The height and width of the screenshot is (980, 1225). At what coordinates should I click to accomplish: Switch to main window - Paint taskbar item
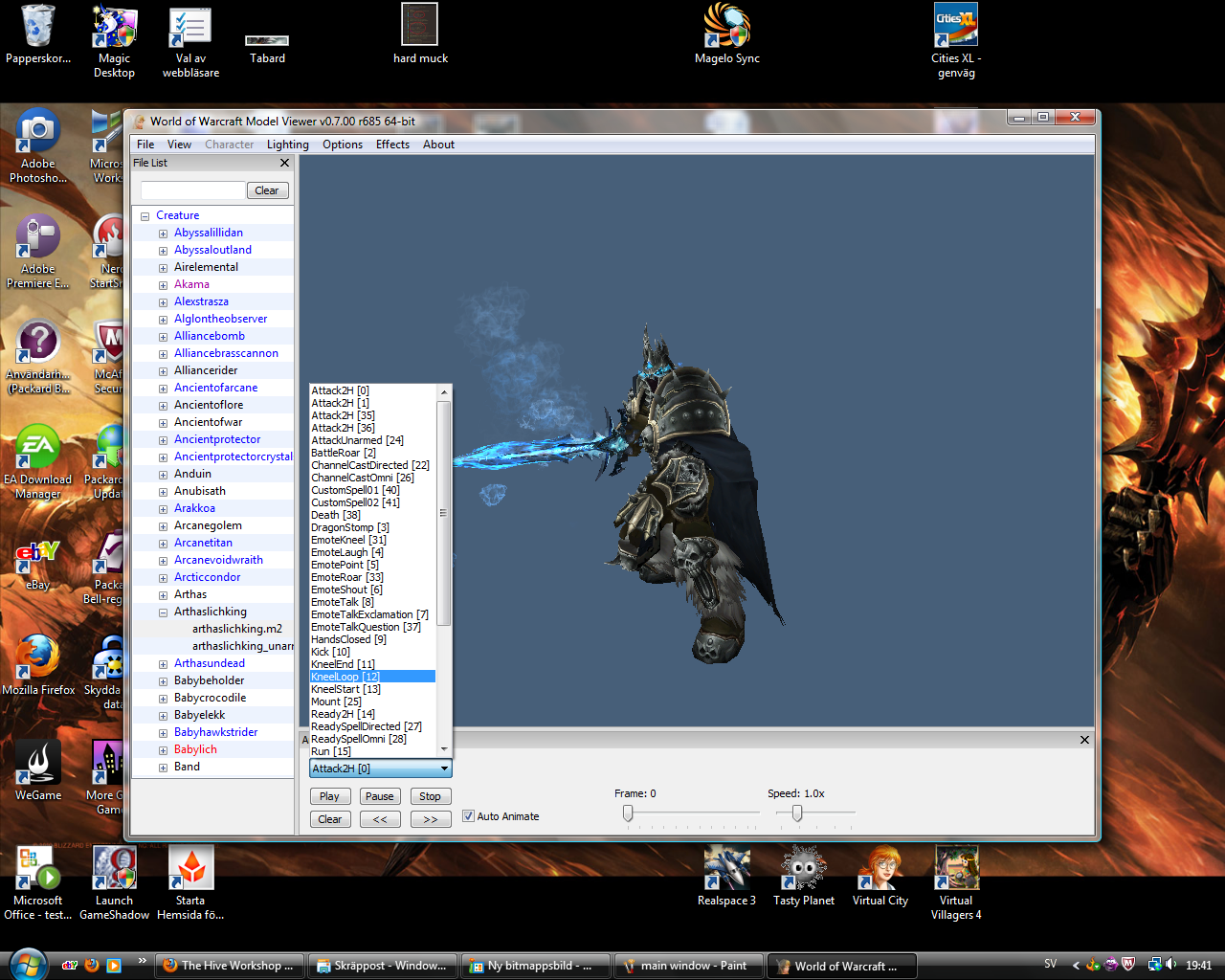688,966
